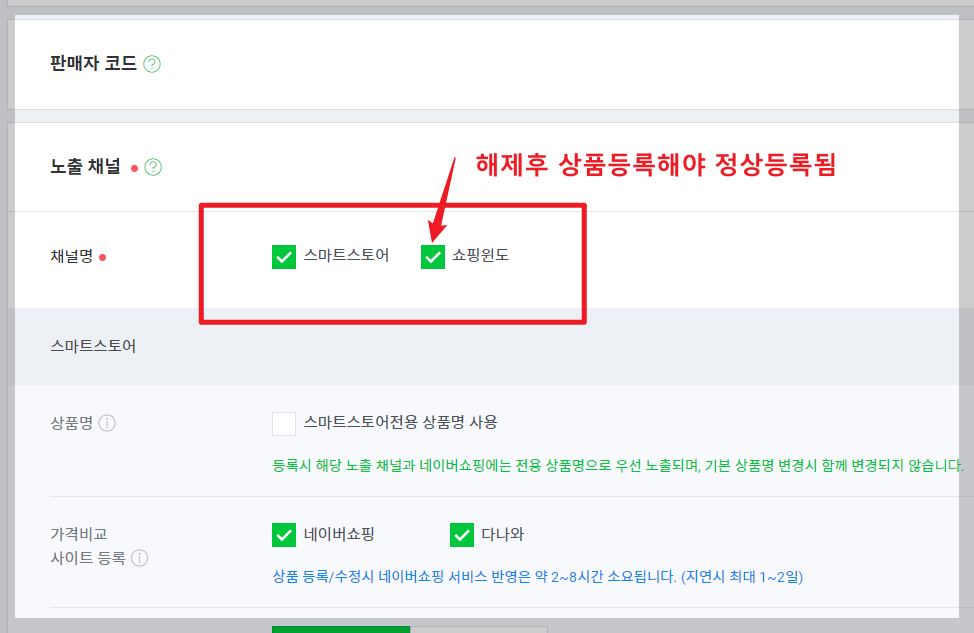The image size is (974, 633).
Task: Open the 노출 채널 help icon
Action: point(153,167)
